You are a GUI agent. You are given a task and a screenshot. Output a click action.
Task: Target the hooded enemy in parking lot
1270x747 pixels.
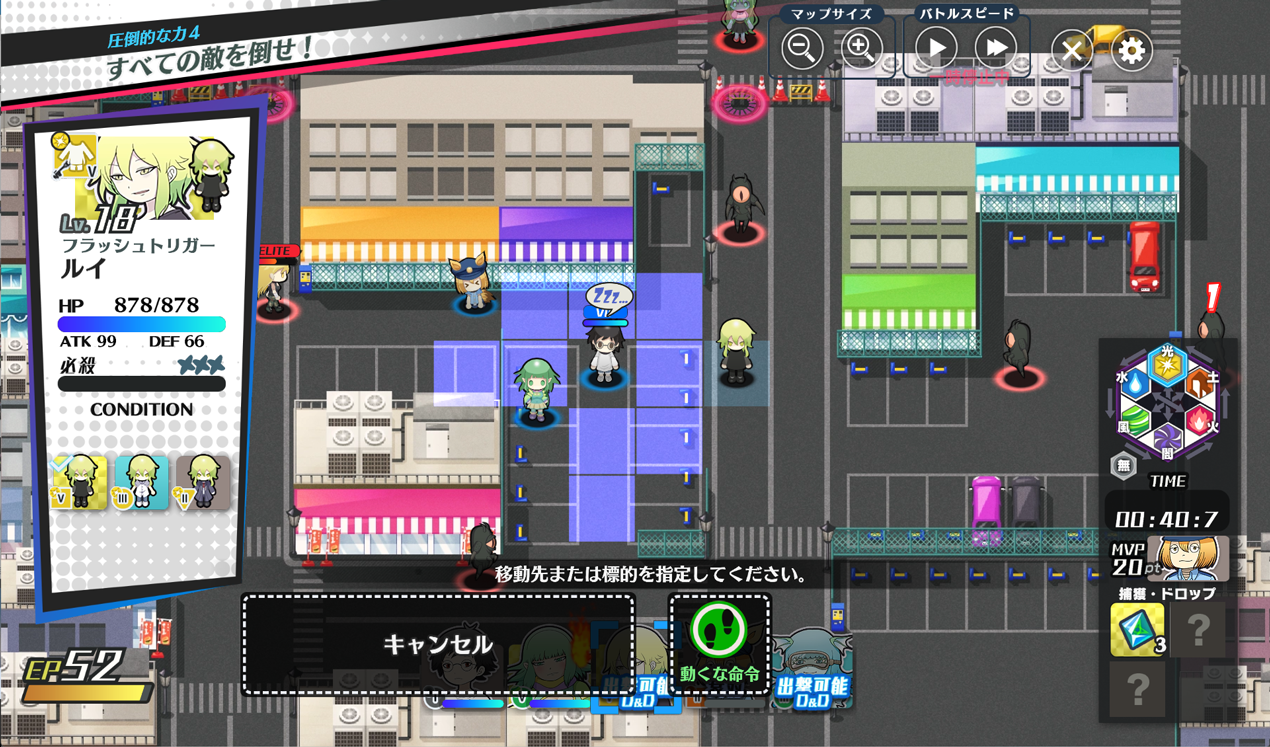coord(1018,352)
